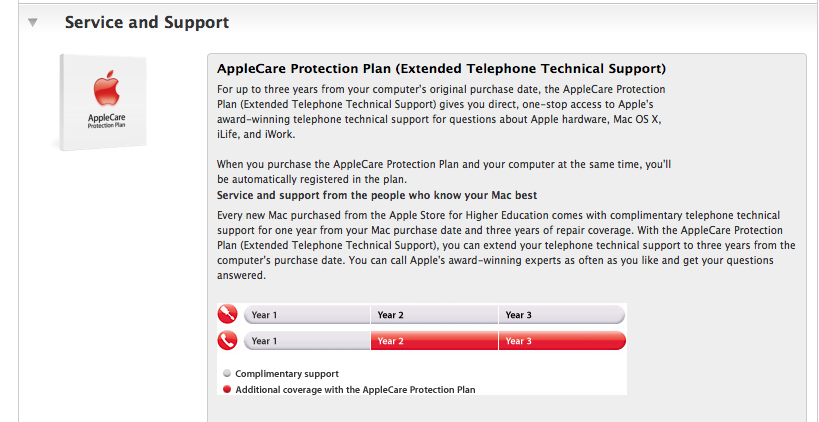Click 'Additional coverage with the AppleCare' label
Screen dimensions: 819x422
[355, 390]
